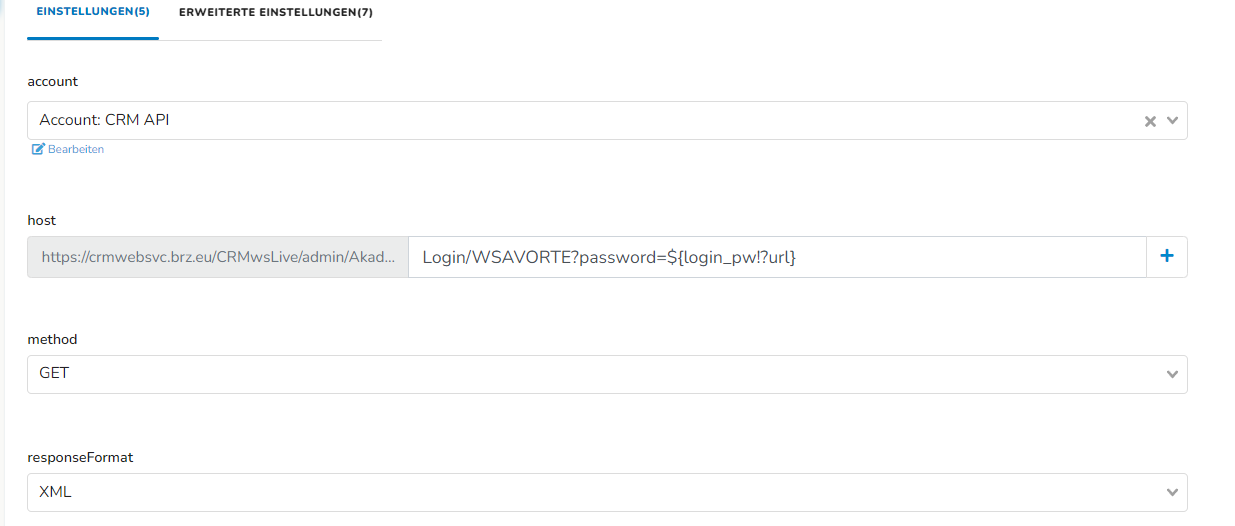1235x526 pixels.
Task: Click the blue plus icon beside host
Action: [x=1166, y=256]
